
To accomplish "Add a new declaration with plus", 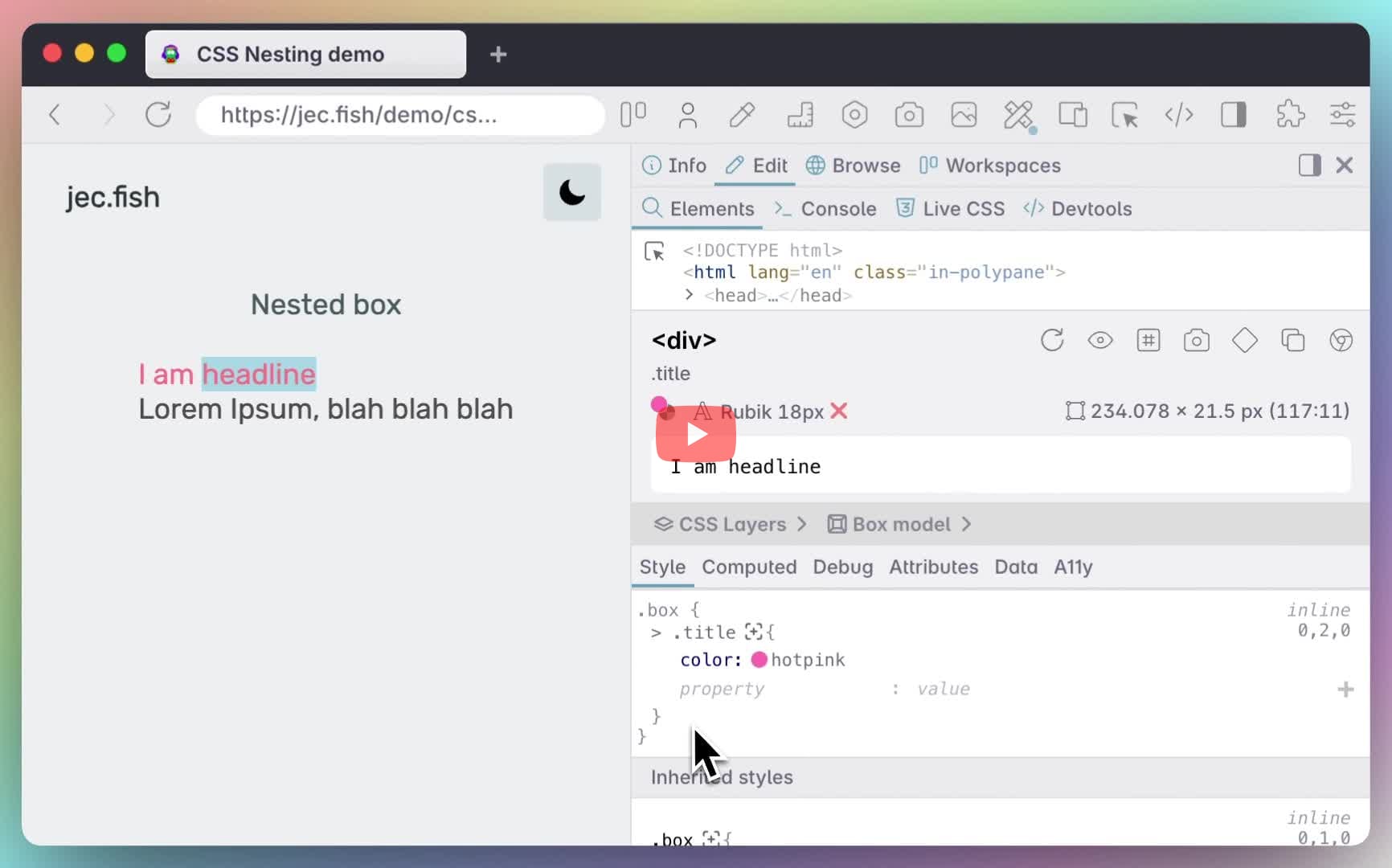I will [x=1345, y=690].
